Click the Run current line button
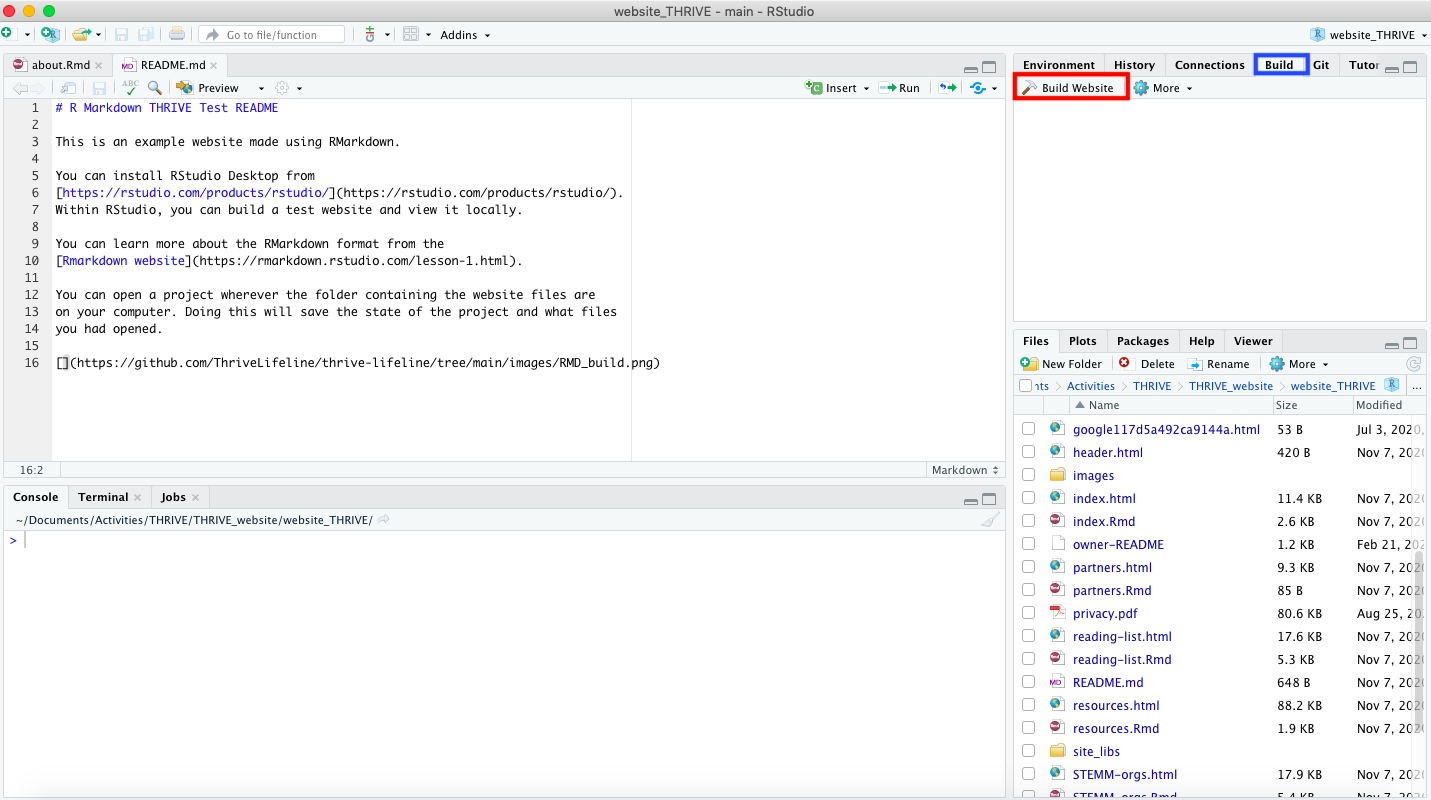Screen dimensions: 1431x800 click(x=899, y=88)
